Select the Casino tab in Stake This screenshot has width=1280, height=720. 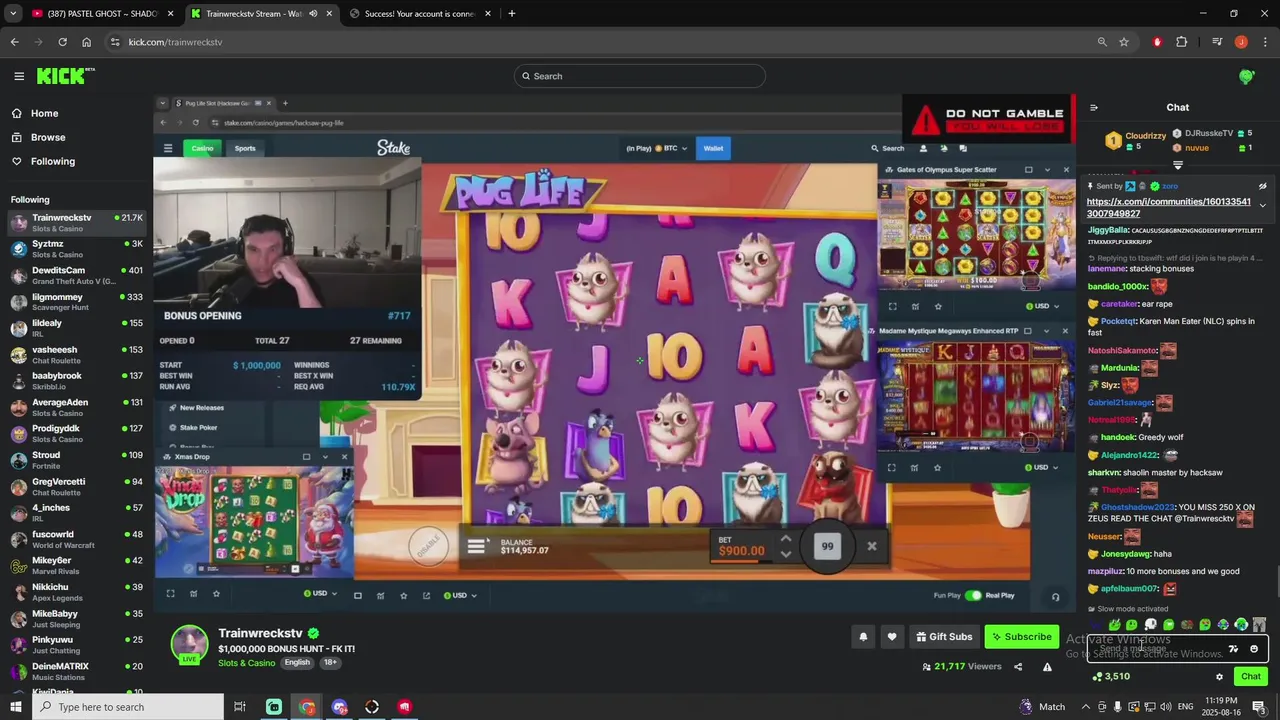[203, 148]
